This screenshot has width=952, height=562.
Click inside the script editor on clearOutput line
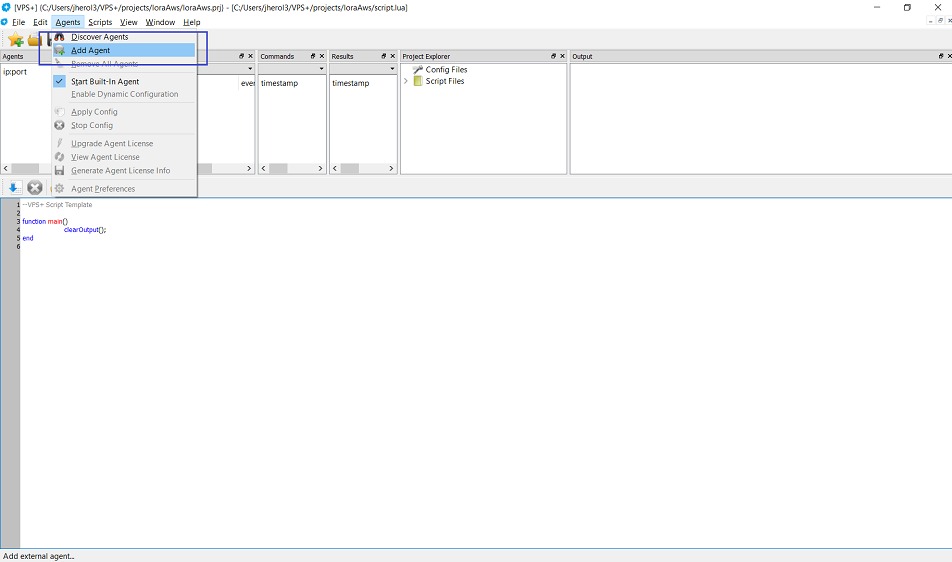(x=85, y=230)
